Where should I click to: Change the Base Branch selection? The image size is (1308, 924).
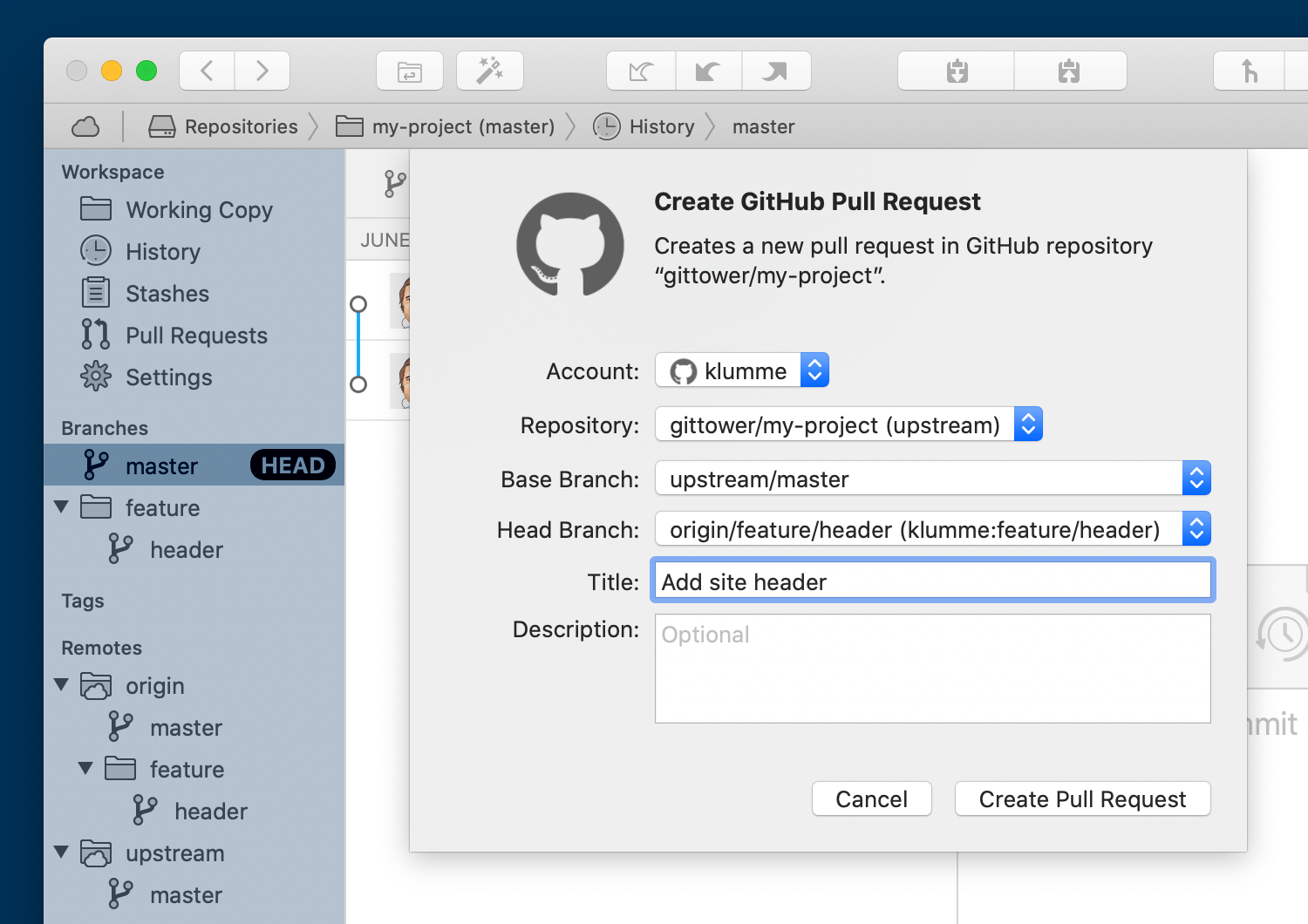tap(1196, 478)
